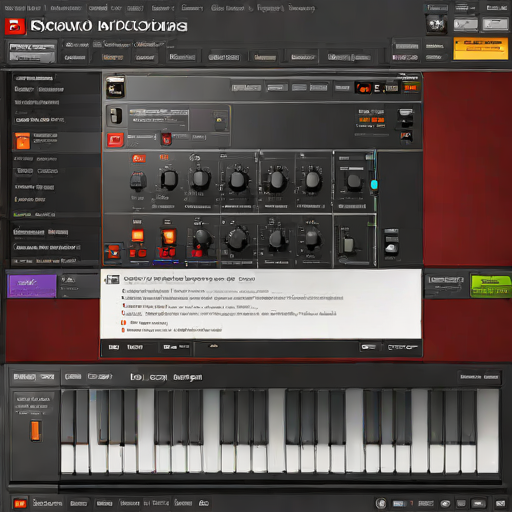Click the yellow-orange button in the top toolbar
Screen dimensions: 512x512
480,49
